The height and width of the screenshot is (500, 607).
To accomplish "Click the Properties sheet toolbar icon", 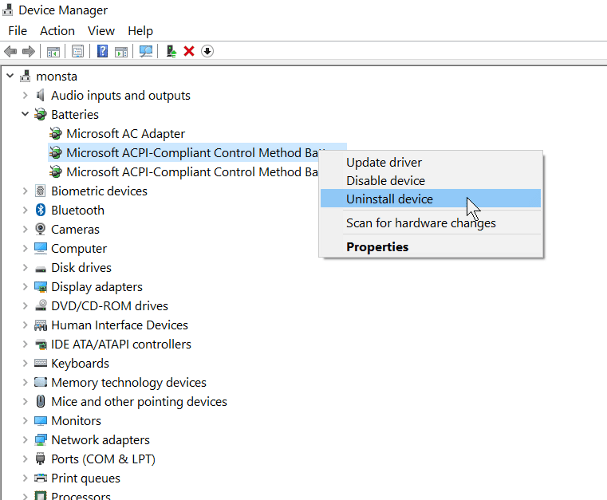I will point(78,51).
